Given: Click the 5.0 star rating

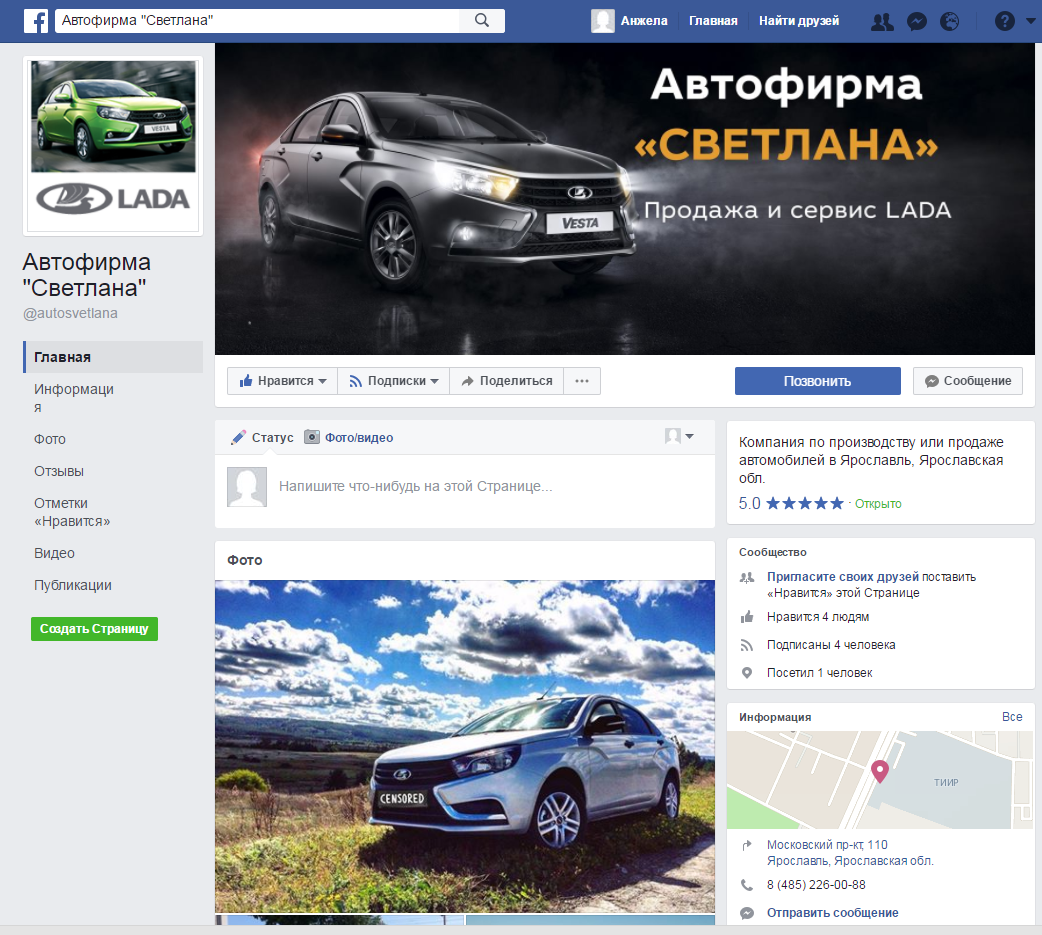Looking at the screenshot, I should (x=791, y=503).
